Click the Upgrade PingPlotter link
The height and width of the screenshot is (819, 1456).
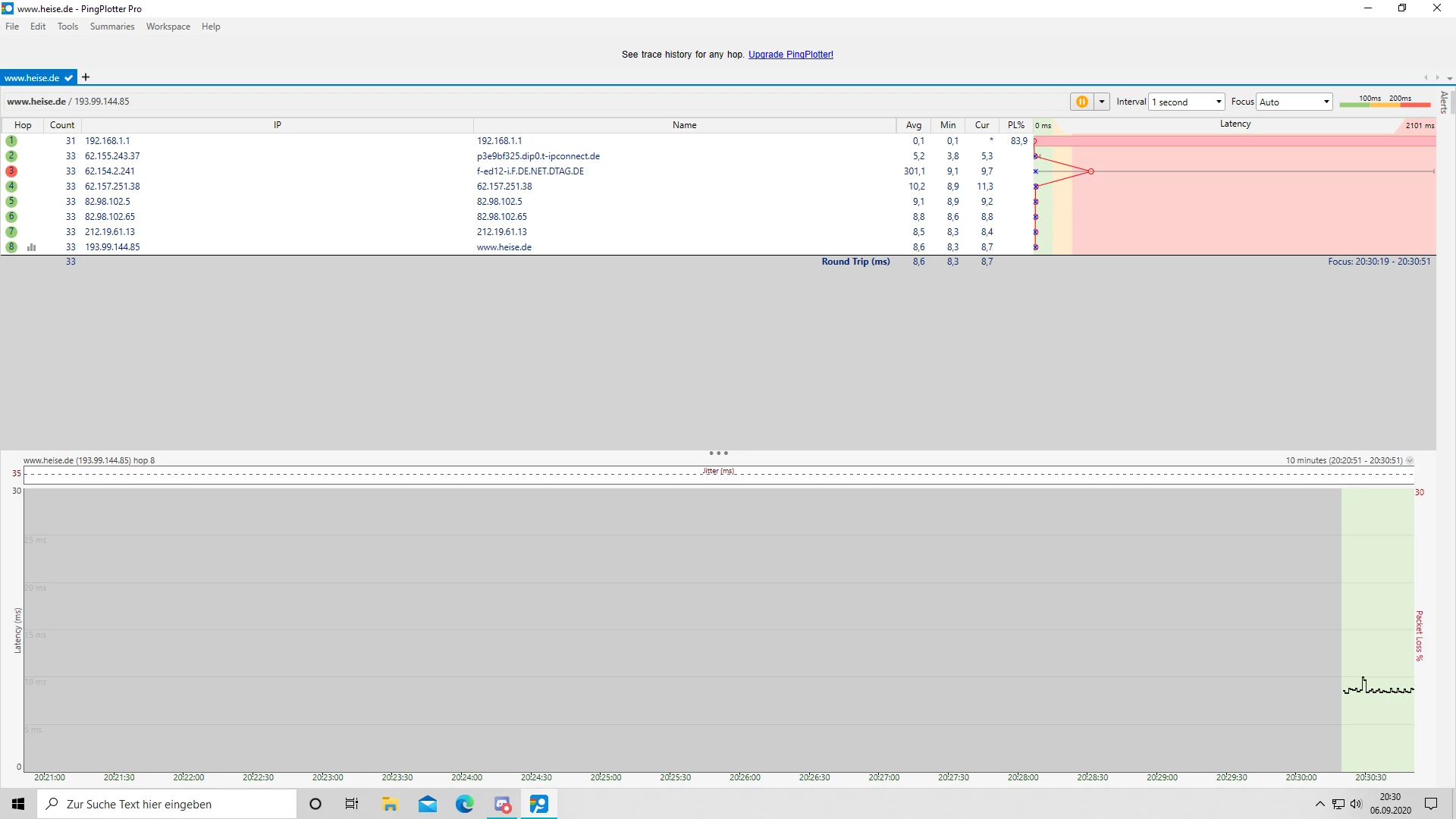tap(790, 55)
